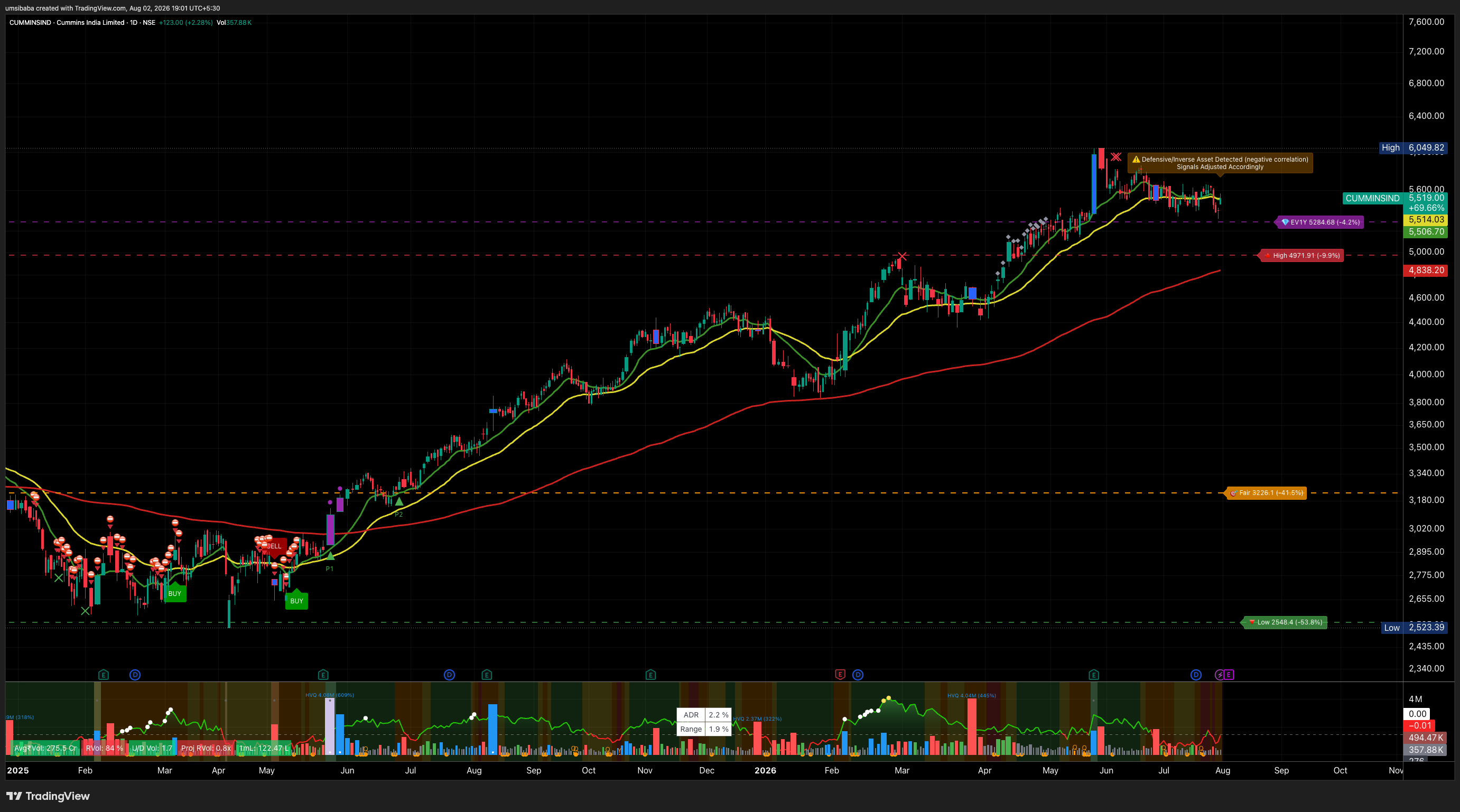
Task: Click the 2025 year label on time axis
Action: click(17, 771)
